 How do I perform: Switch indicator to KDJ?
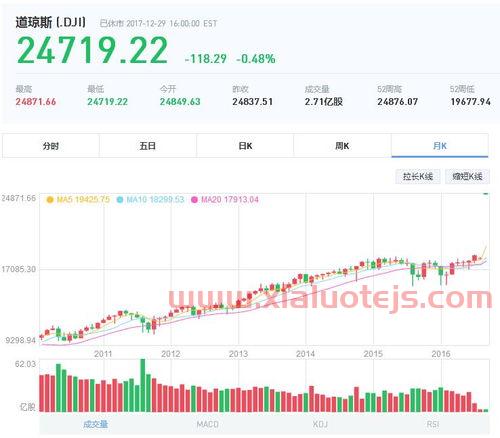[x=320, y=424]
